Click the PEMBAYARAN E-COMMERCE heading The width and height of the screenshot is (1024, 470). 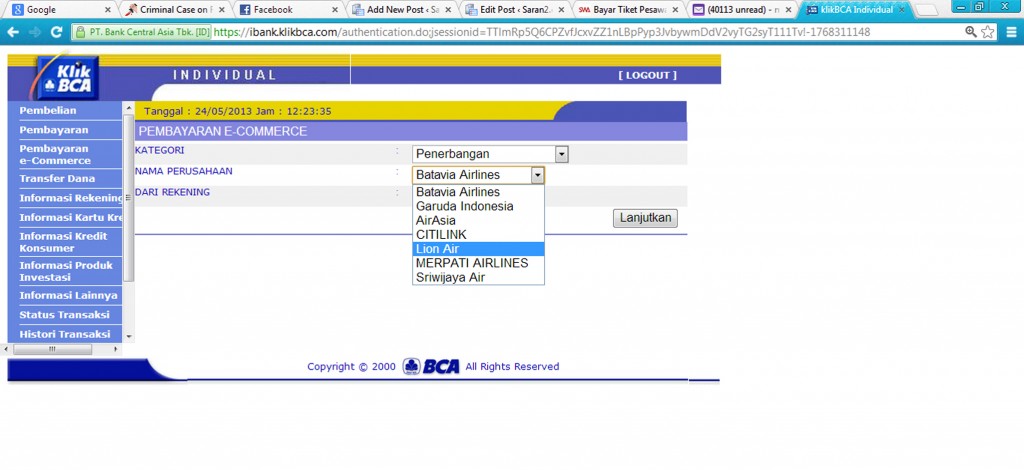pyautogui.click(x=223, y=131)
